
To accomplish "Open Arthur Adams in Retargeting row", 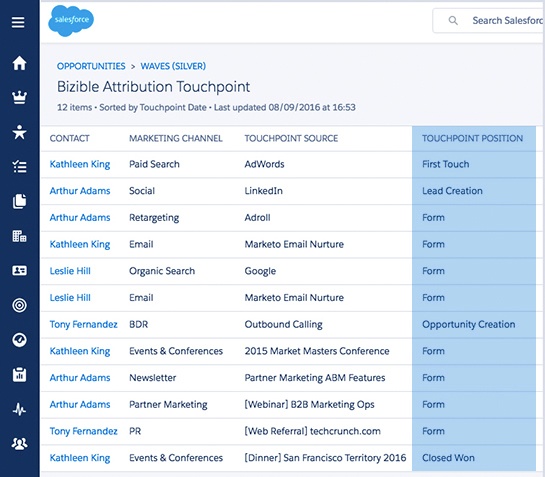I will pos(80,218).
